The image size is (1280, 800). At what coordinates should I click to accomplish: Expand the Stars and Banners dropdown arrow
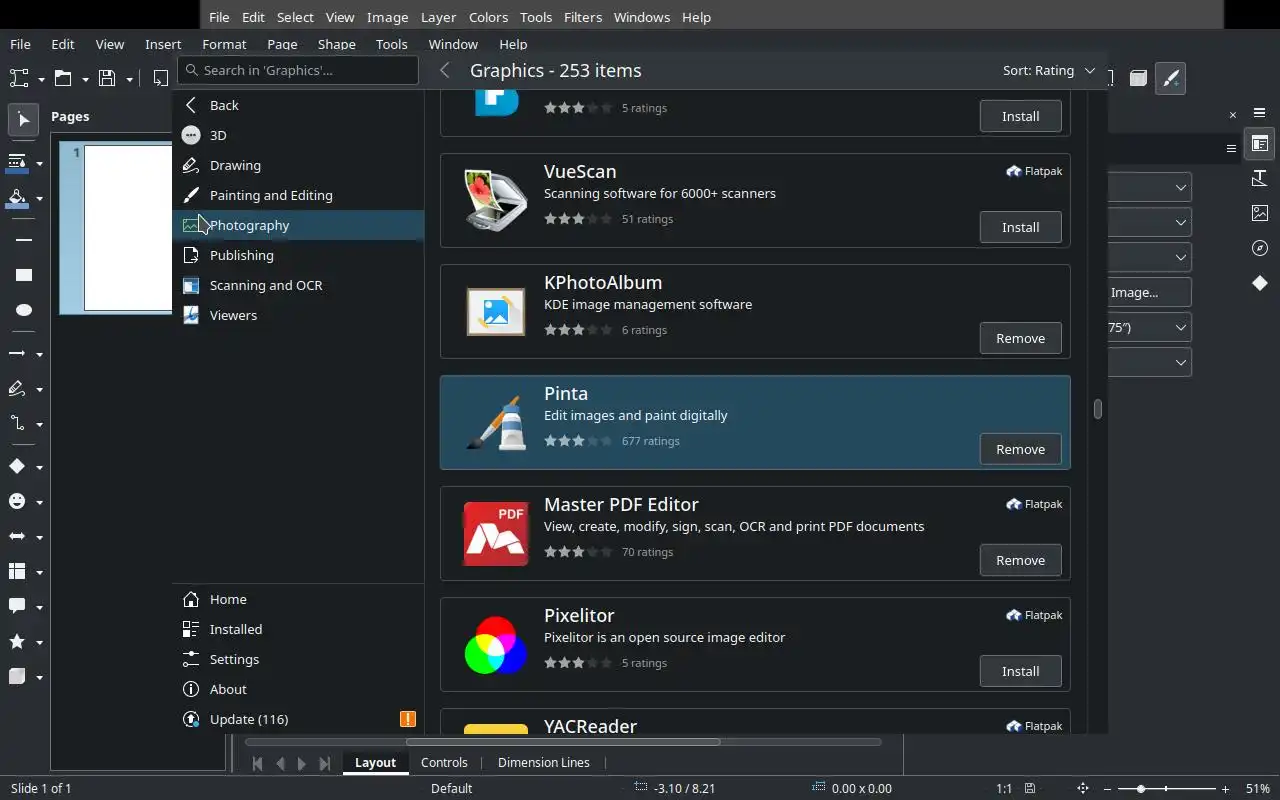pyautogui.click(x=39, y=643)
